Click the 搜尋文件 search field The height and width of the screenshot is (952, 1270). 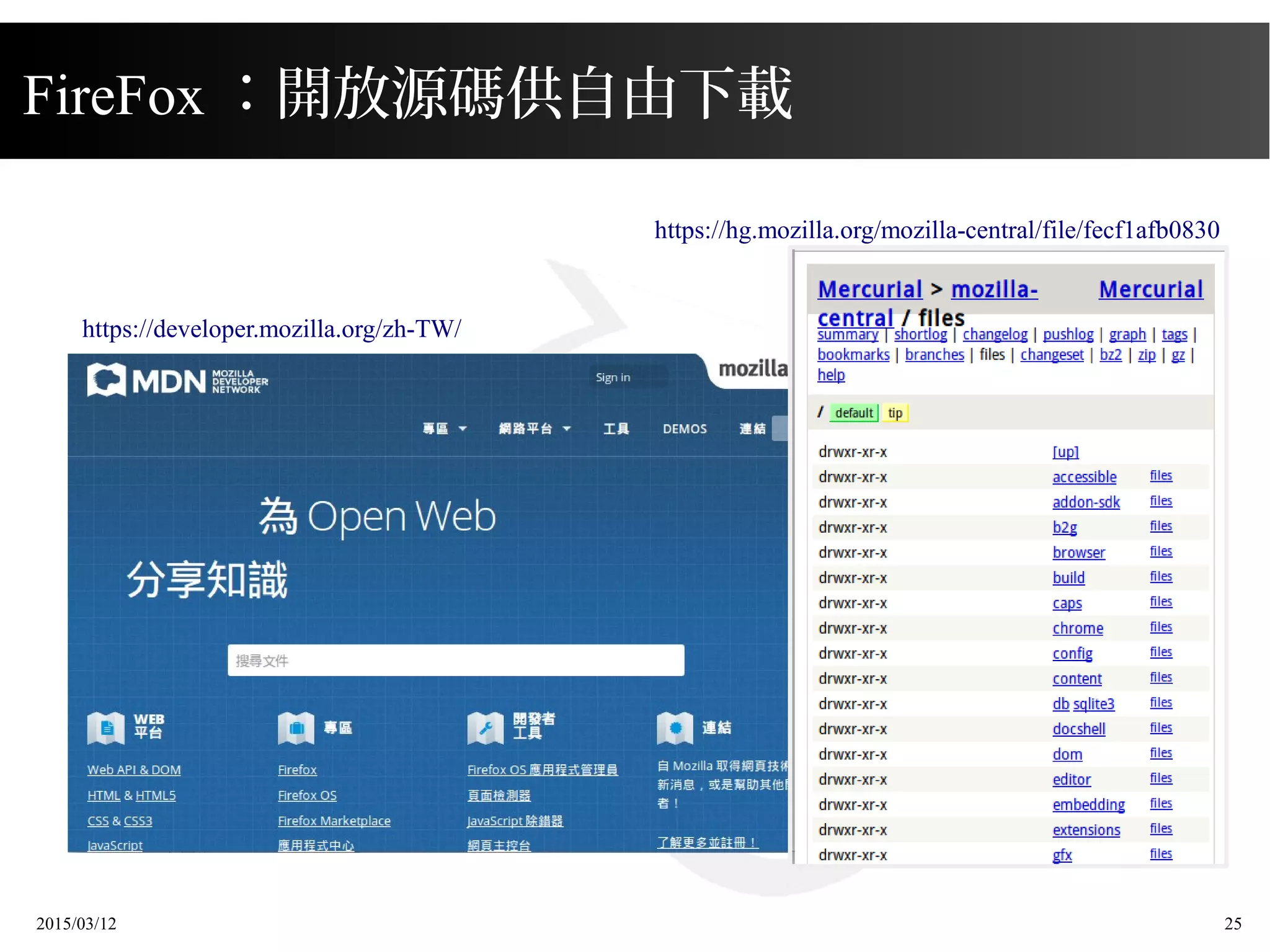point(456,660)
